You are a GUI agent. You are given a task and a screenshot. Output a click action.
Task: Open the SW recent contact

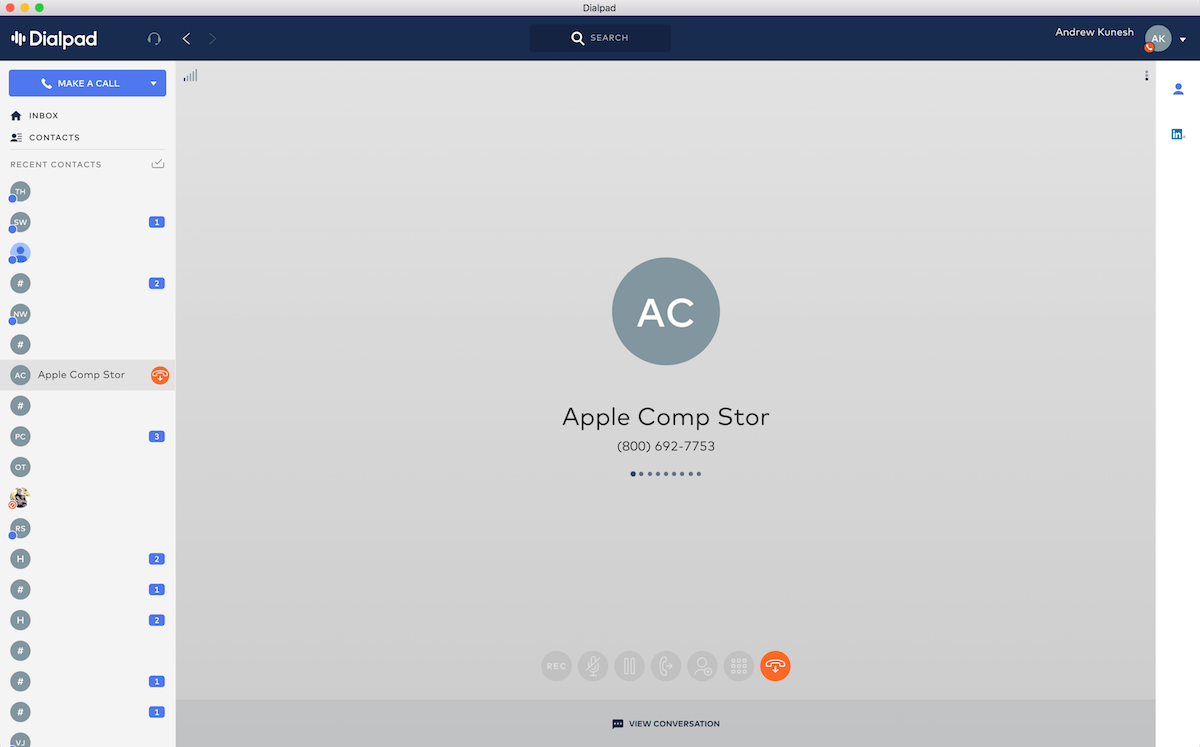(x=20, y=222)
